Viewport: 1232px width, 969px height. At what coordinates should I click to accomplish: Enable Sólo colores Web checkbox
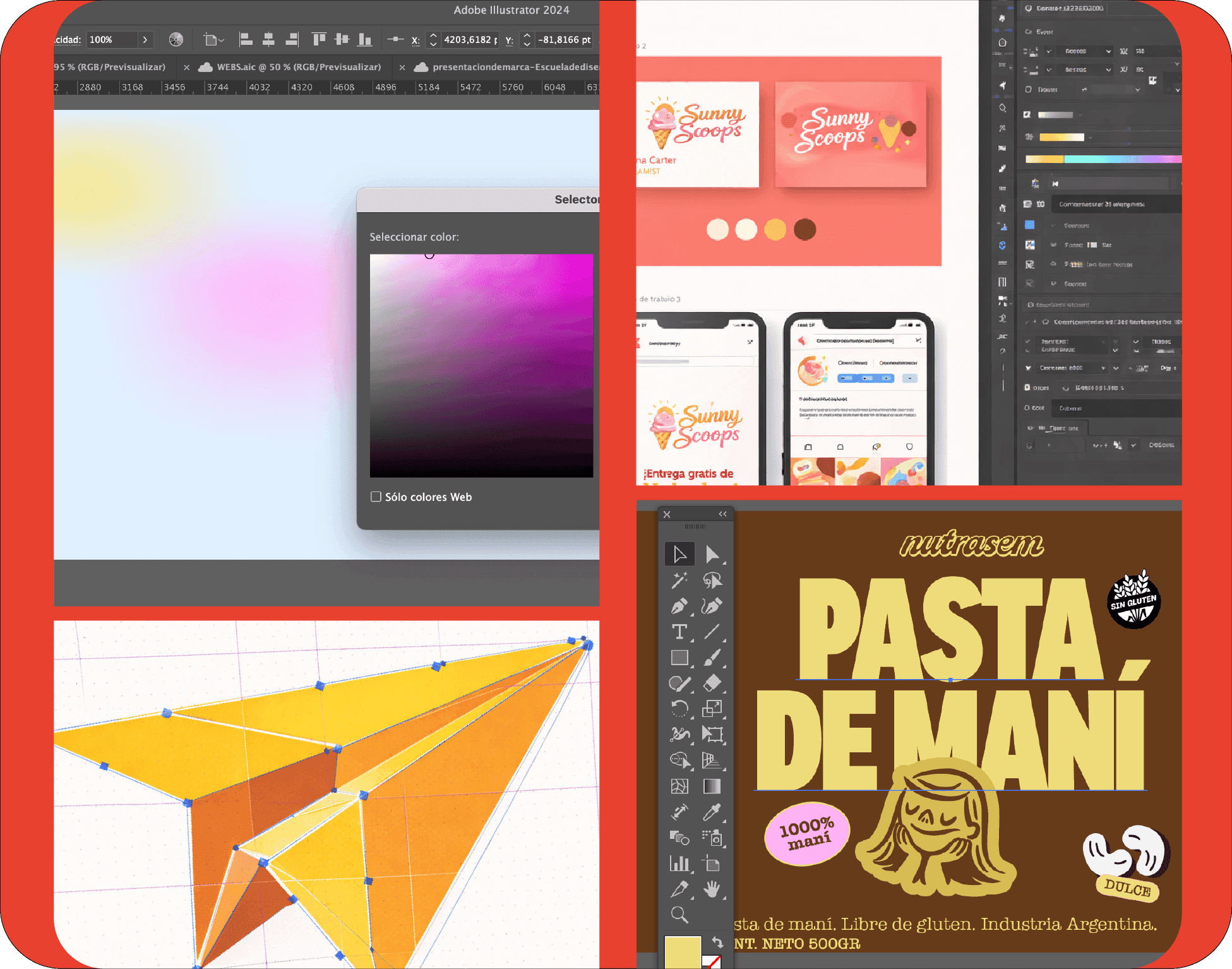(376, 497)
